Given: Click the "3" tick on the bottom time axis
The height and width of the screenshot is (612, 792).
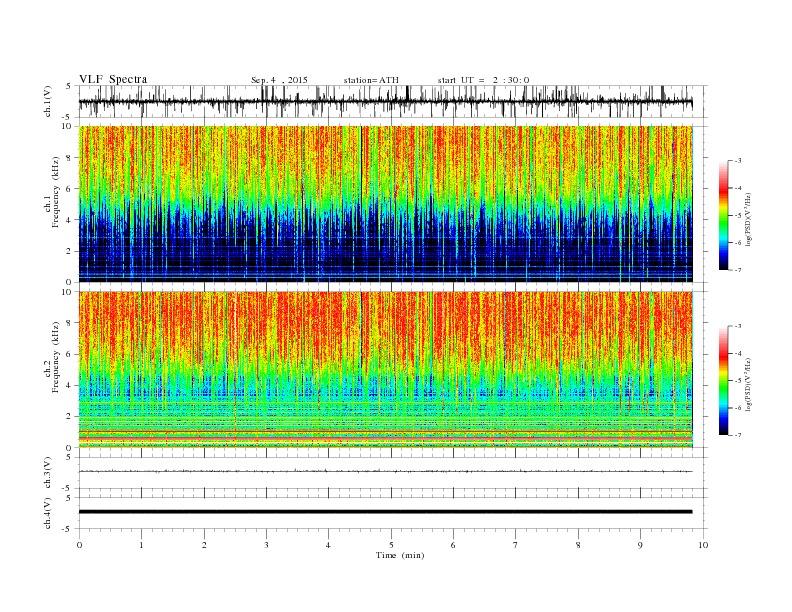Looking at the screenshot, I should click(x=266, y=545).
